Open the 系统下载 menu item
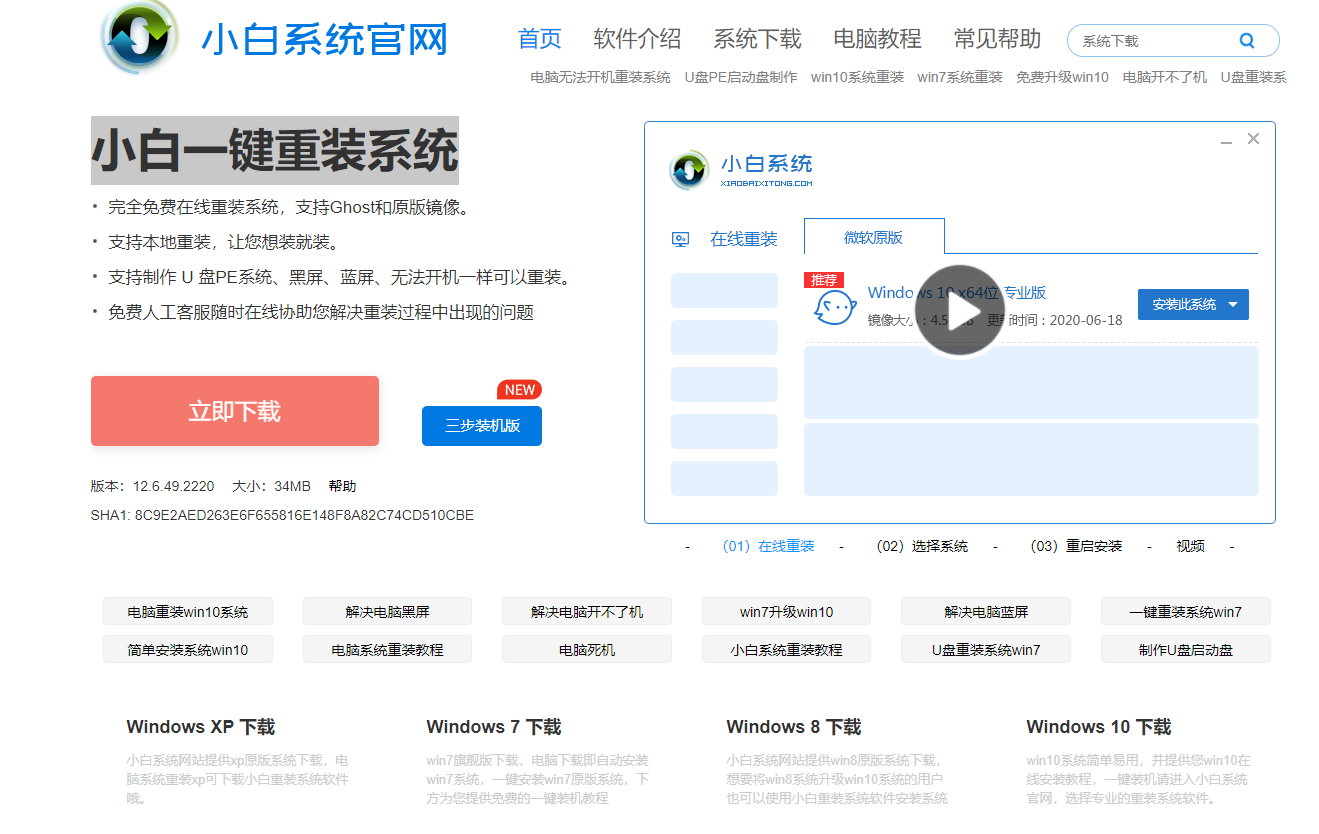The width and height of the screenshot is (1319, 834). pyautogui.click(x=757, y=39)
